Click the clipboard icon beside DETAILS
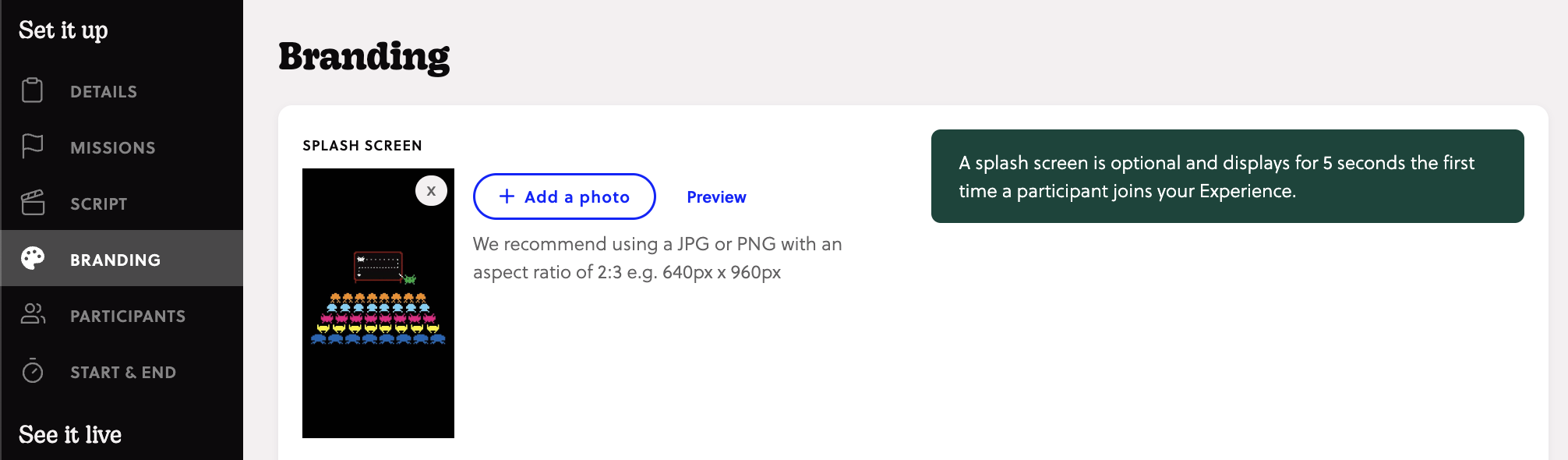Viewport: 1568px width, 460px height. pos(31,90)
